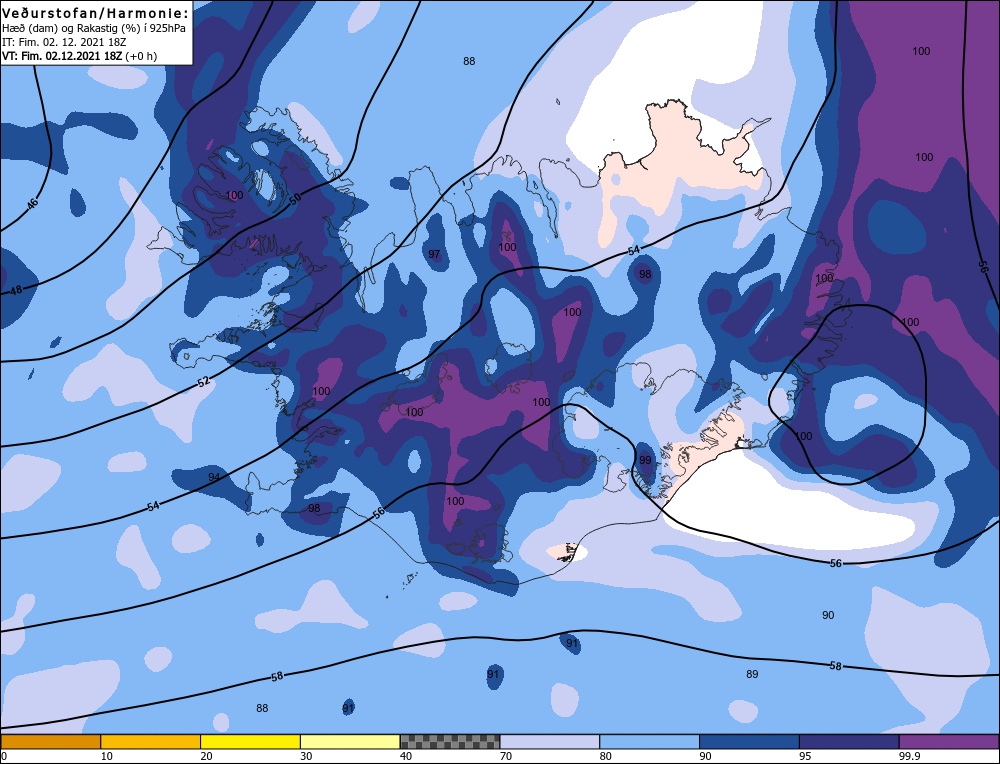
Task: Click the medium blue 90–95 legend swatch
Action: 749,741
